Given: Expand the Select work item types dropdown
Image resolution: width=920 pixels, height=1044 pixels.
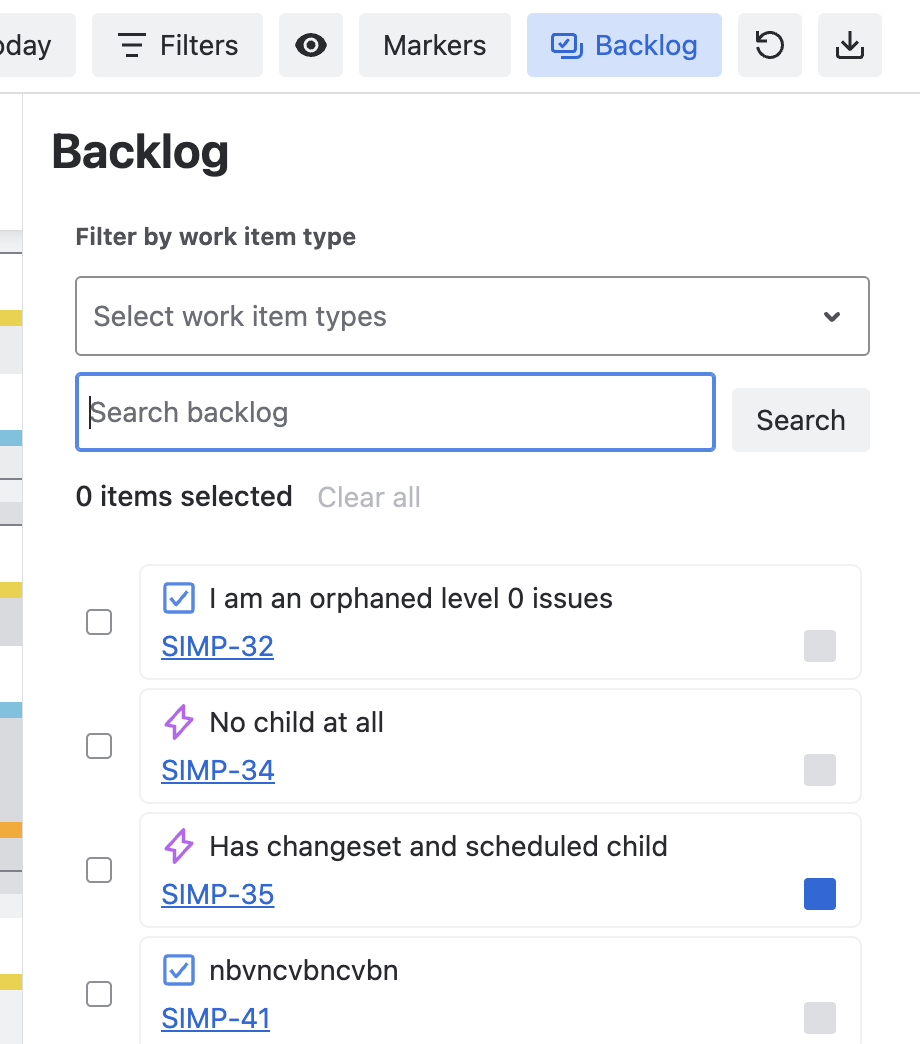Looking at the screenshot, I should (x=472, y=316).
